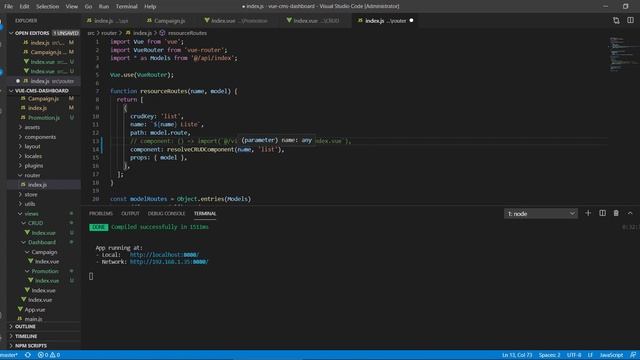This screenshot has width=640, height=360.
Task: Open changes compare icon in editor toolbar
Action: [x=616, y=20]
